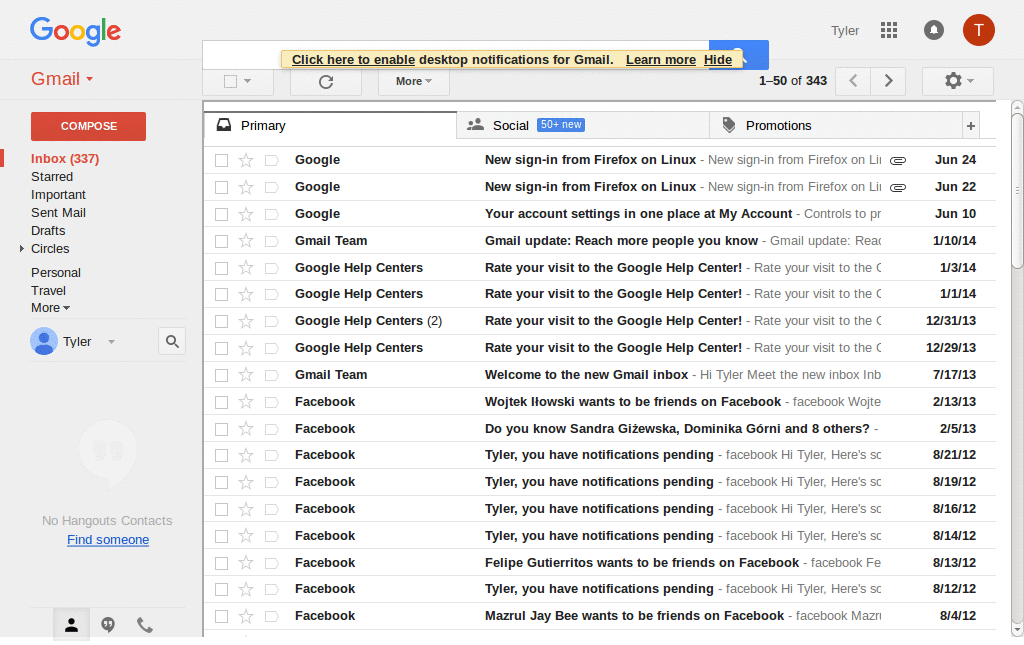The width and height of the screenshot is (1024, 645).
Task: Click Tyler's Hangouts profile avatar
Action: 44,341
